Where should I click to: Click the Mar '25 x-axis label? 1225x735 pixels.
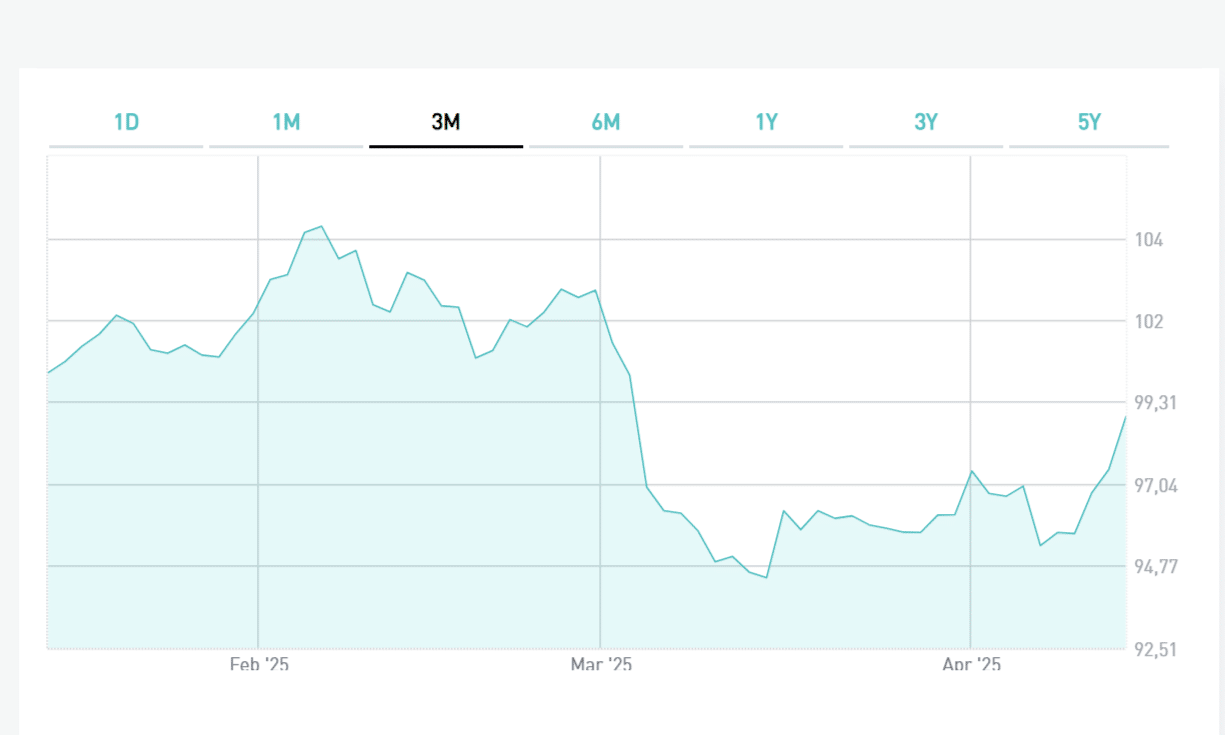click(601, 664)
